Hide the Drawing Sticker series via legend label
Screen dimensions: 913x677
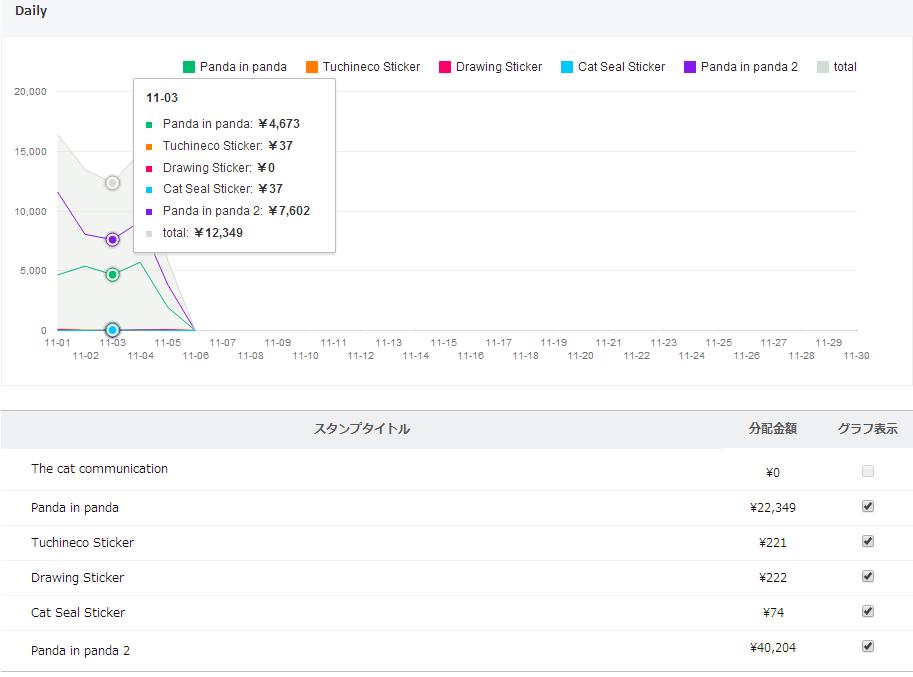point(498,67)
